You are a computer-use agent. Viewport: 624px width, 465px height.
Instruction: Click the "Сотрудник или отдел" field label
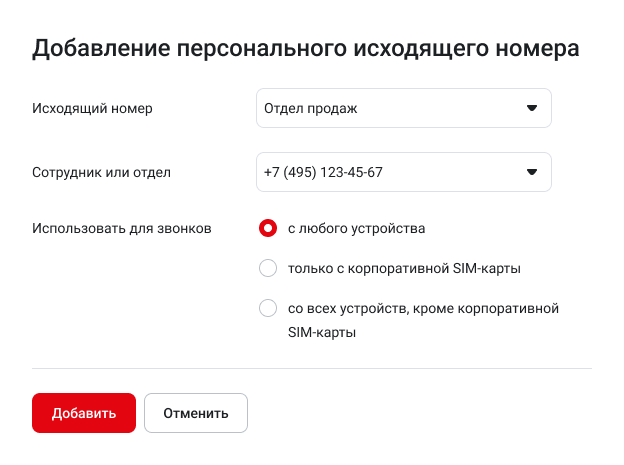[101, 172]
